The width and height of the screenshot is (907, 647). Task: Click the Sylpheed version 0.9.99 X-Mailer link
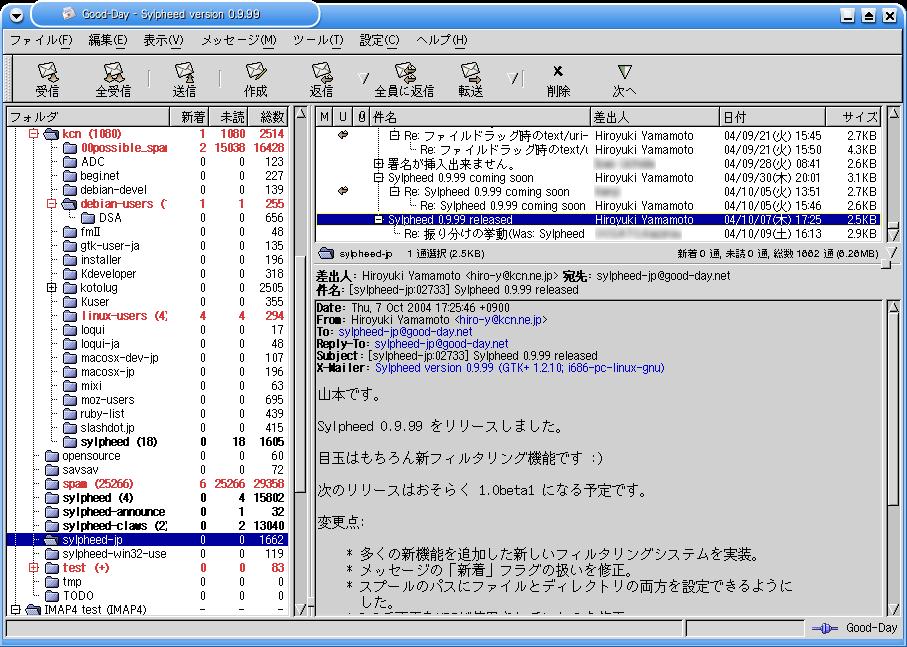[x=519, y=368]
